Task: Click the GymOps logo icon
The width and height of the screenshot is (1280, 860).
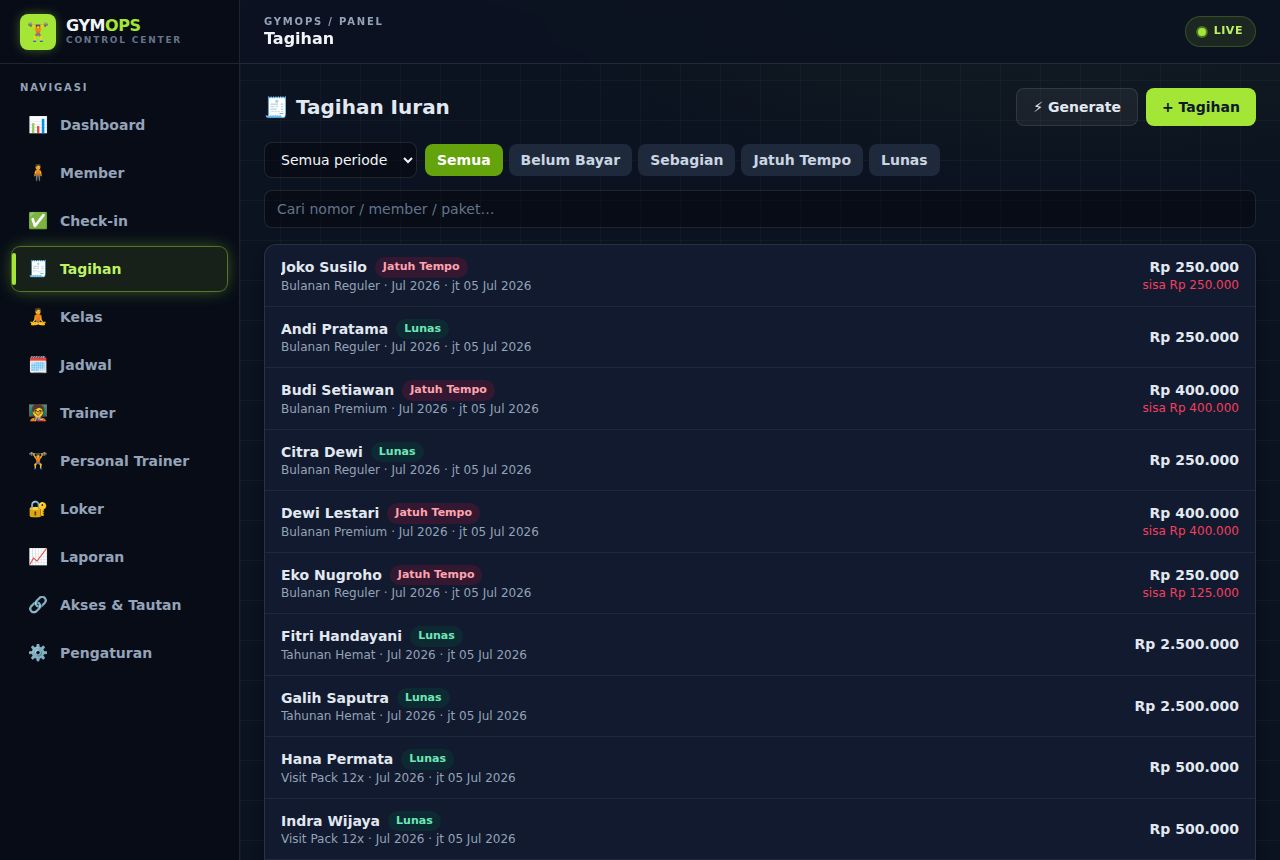Action: pyautogui.click(x=38, y=32)
